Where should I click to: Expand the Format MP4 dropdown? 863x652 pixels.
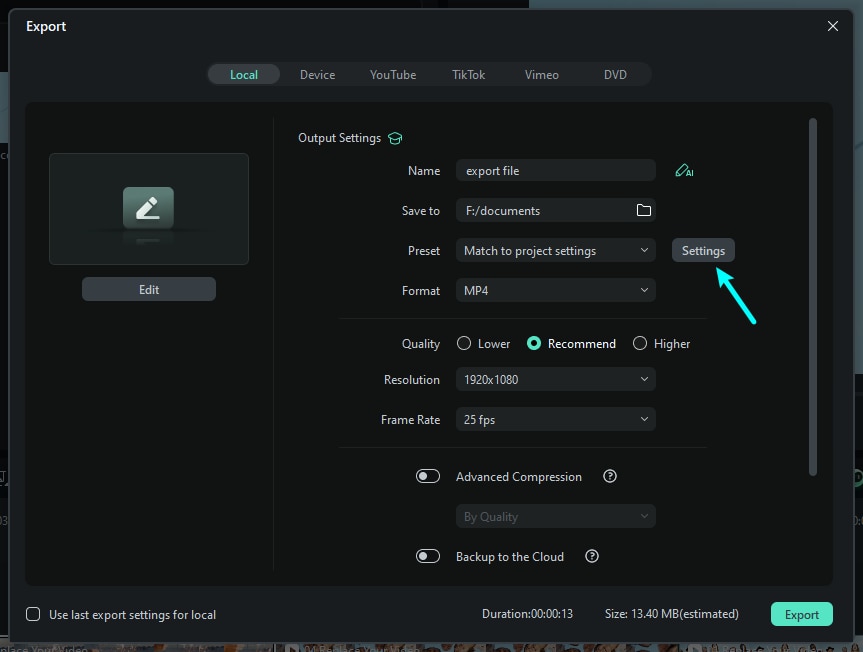point(555,291)
